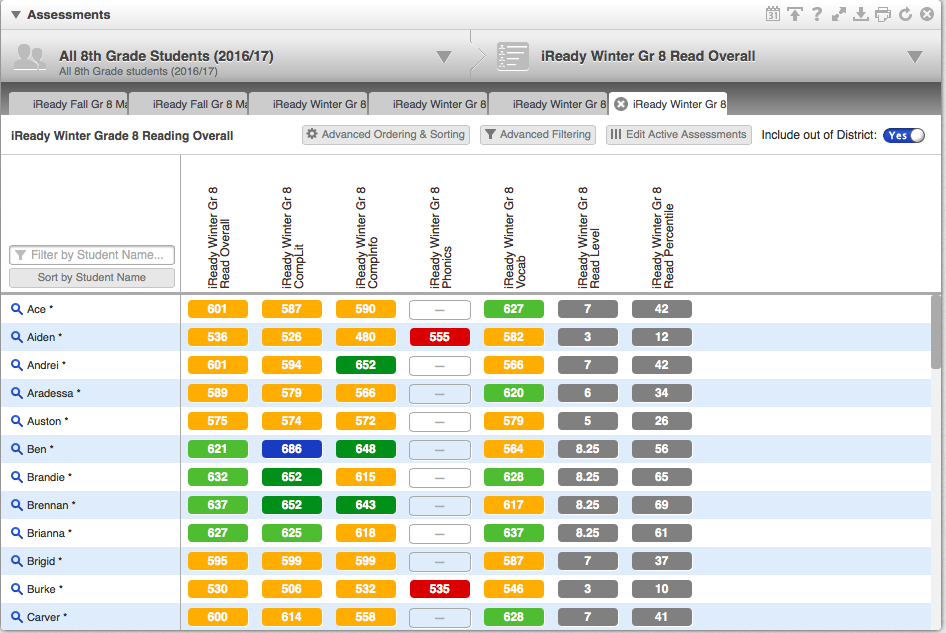Close the Assessments panel with X icon
The image size is (946, 633).
click(927, 14)
